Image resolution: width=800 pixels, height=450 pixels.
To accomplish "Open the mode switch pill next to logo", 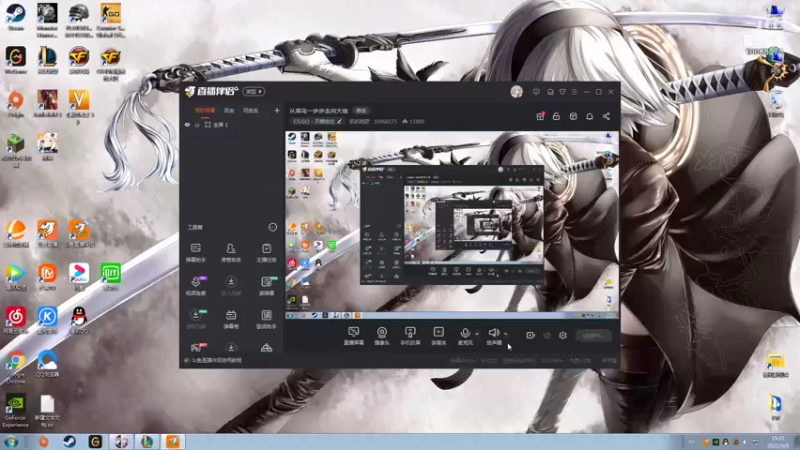I will coord(254,92).
